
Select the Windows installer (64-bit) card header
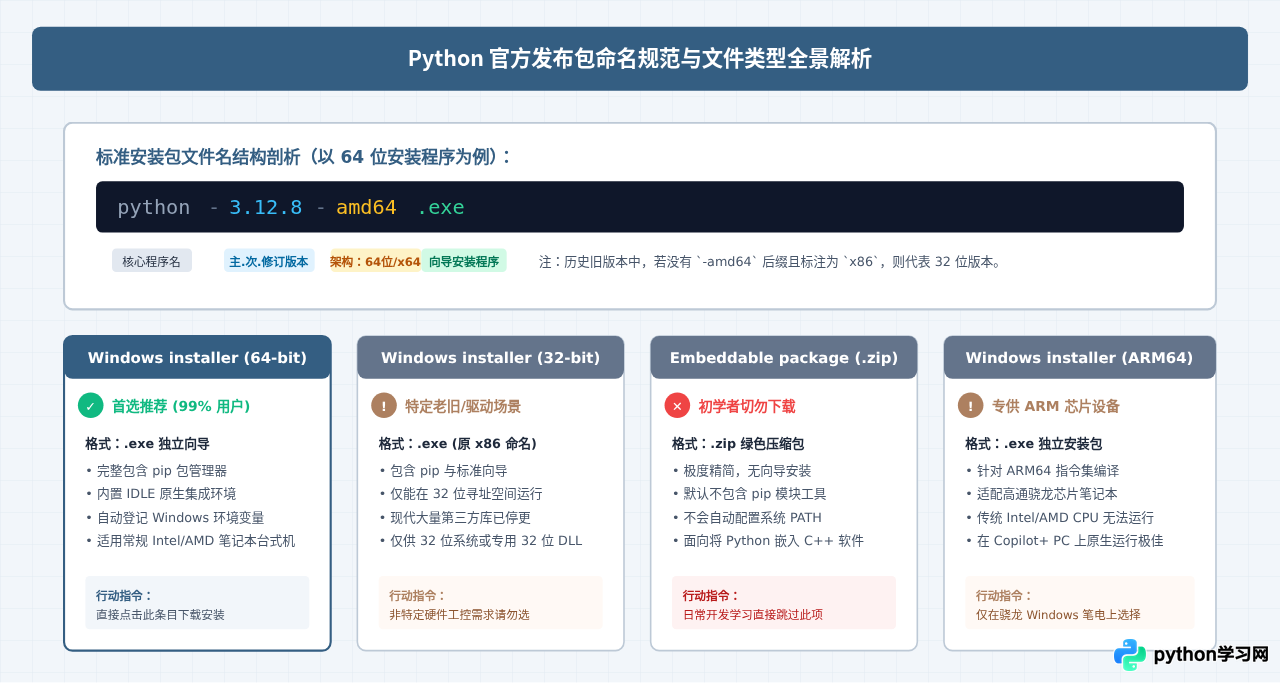click(x=197, y=358)
